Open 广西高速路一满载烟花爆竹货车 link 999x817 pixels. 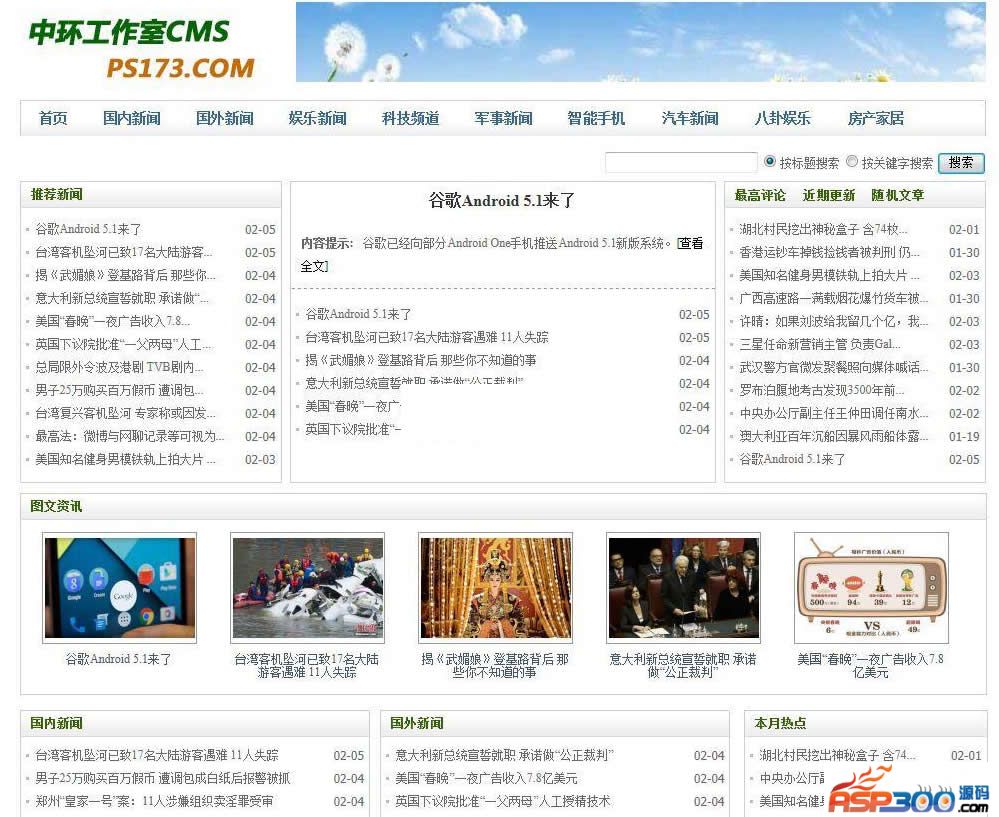[833, 298]
